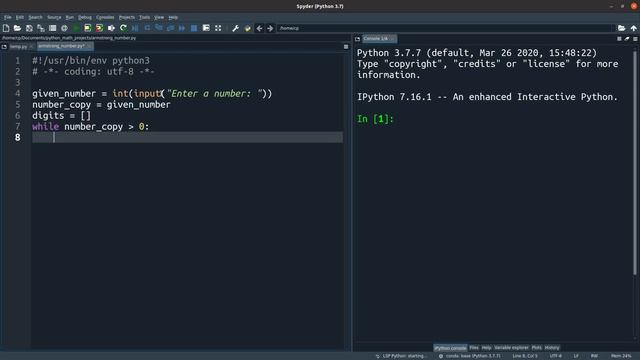Open the file list browser icon
This screenshot has width=640, height=360.
[53, 28]
